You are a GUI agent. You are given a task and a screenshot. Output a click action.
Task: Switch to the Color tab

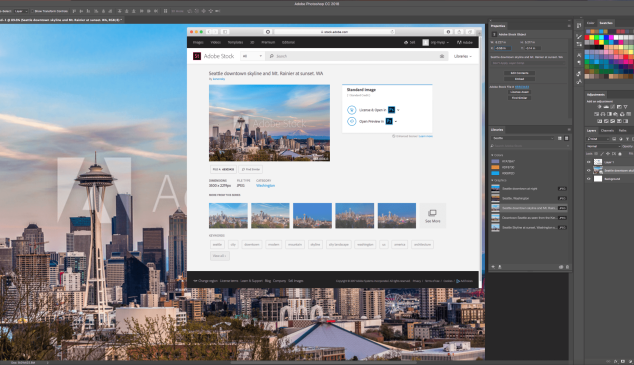591,23
